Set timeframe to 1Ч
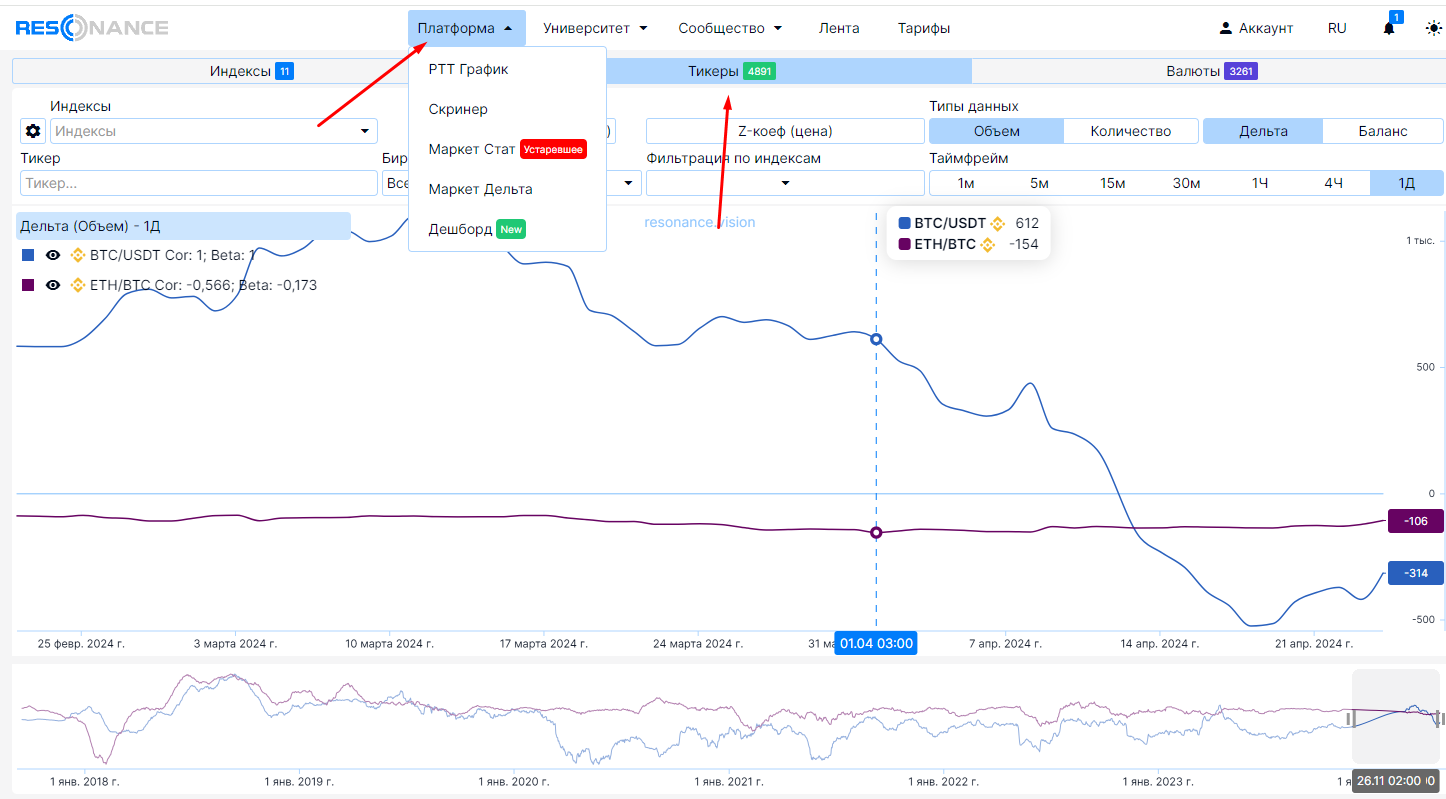 pos(1260,183)
